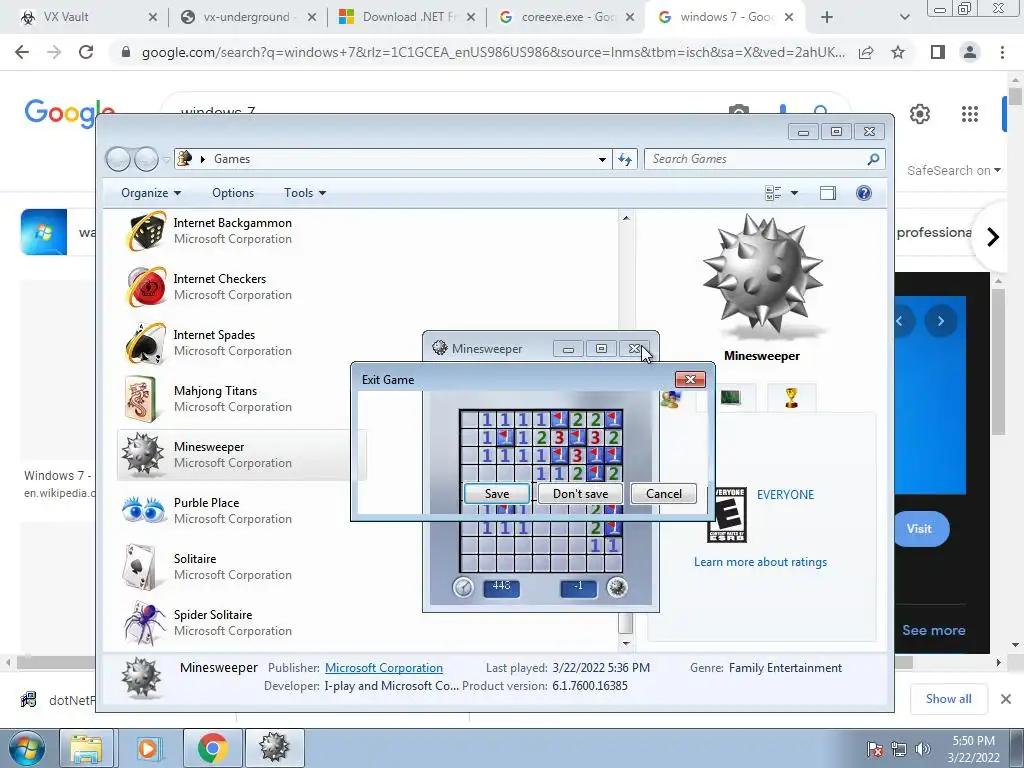Click Minesweeper taskbar icon
The width and height of the screenshot is (1024, 768).
click(x=274, y=748)
